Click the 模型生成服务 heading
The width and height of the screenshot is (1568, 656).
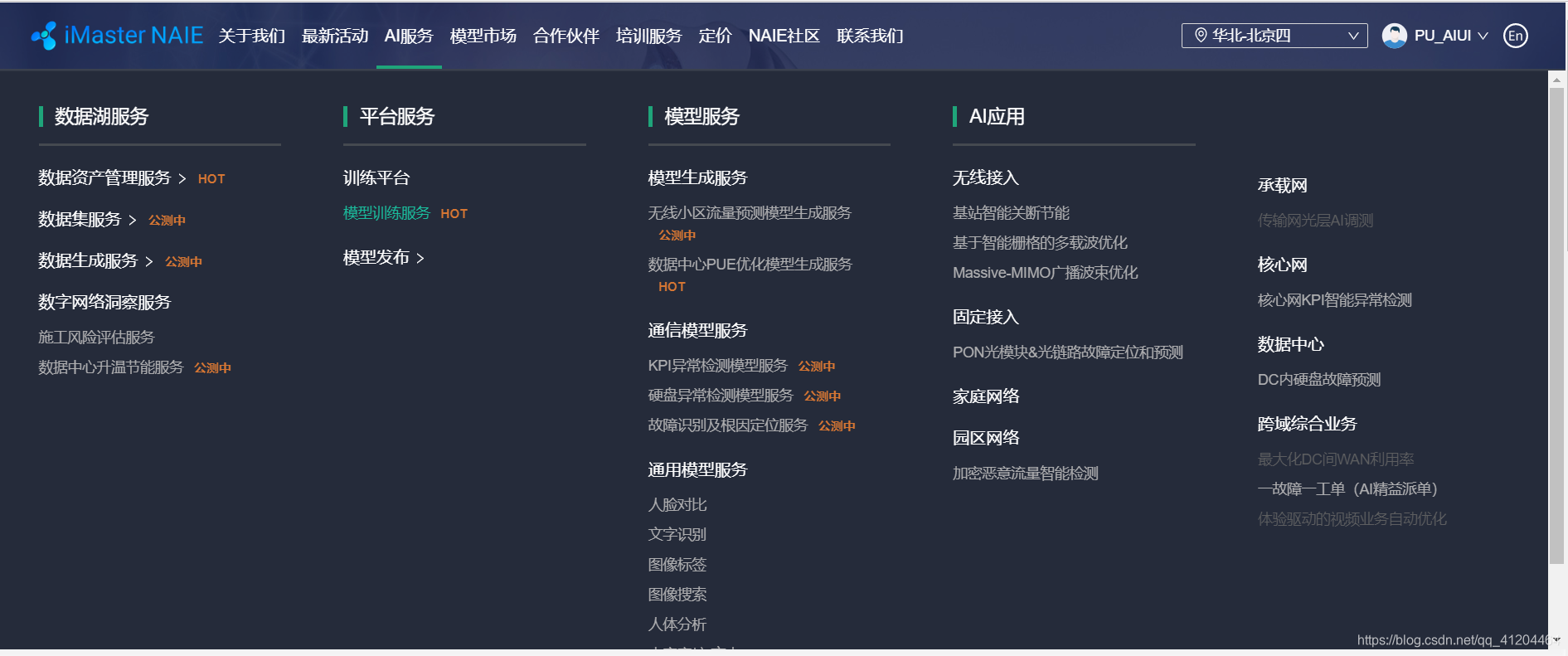coord(697,177)
